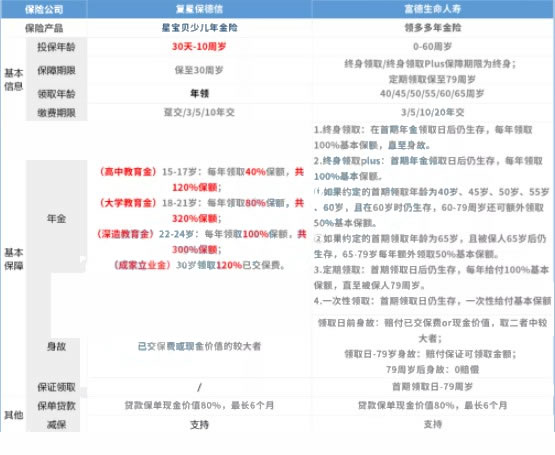
Task: Click the bold 年领 cell
Action: (x=199, y=93)
